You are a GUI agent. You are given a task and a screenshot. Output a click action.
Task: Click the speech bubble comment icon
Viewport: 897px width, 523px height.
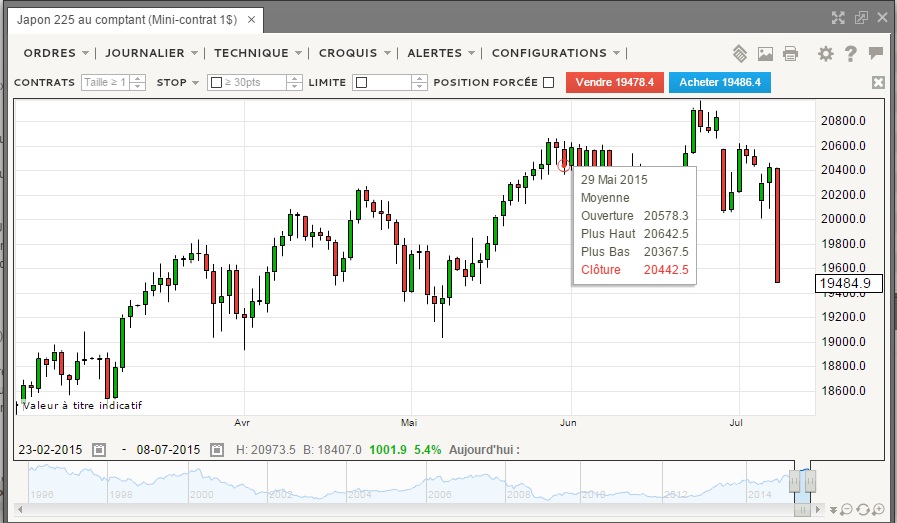(x=876, y=54)
